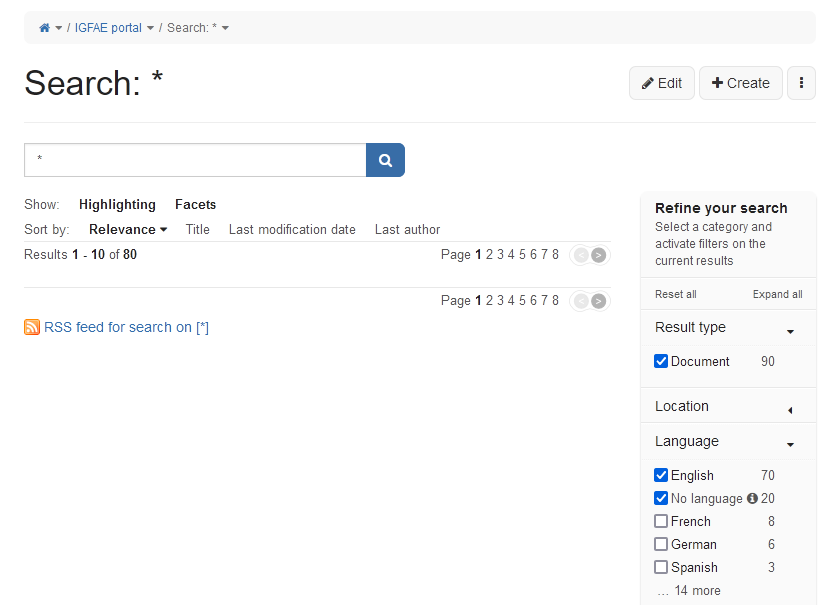
Task: Sort results by Last modification date
Action: tap(292, 229)
